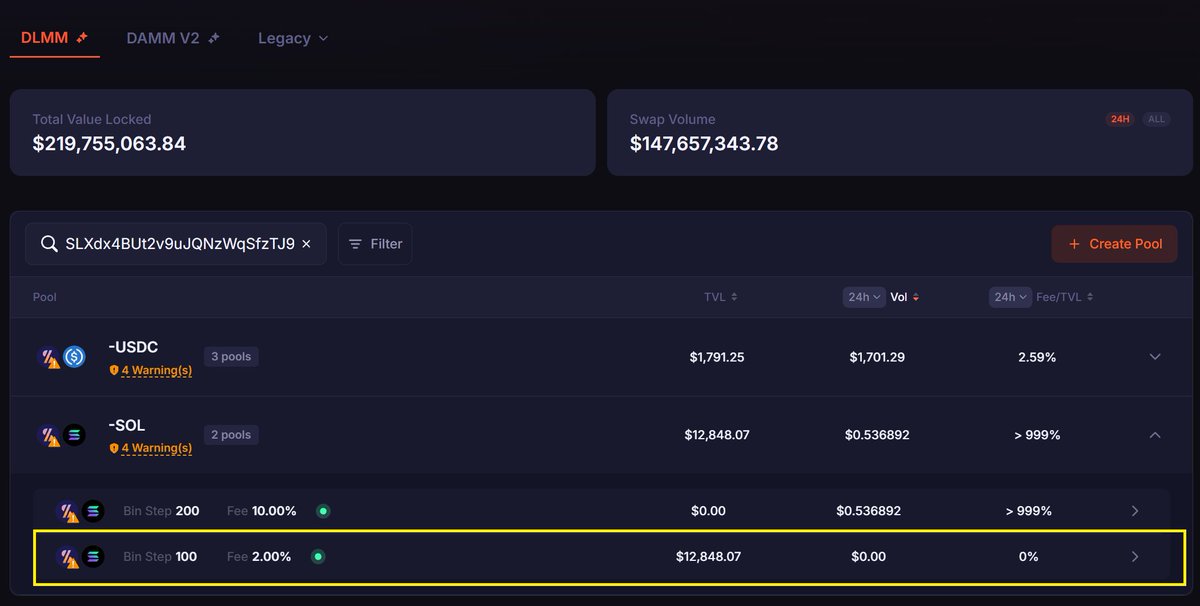1200x606 pixels.
Task: Sort by Vol column header
Action: pyautogui.click(x=904, y=297)
